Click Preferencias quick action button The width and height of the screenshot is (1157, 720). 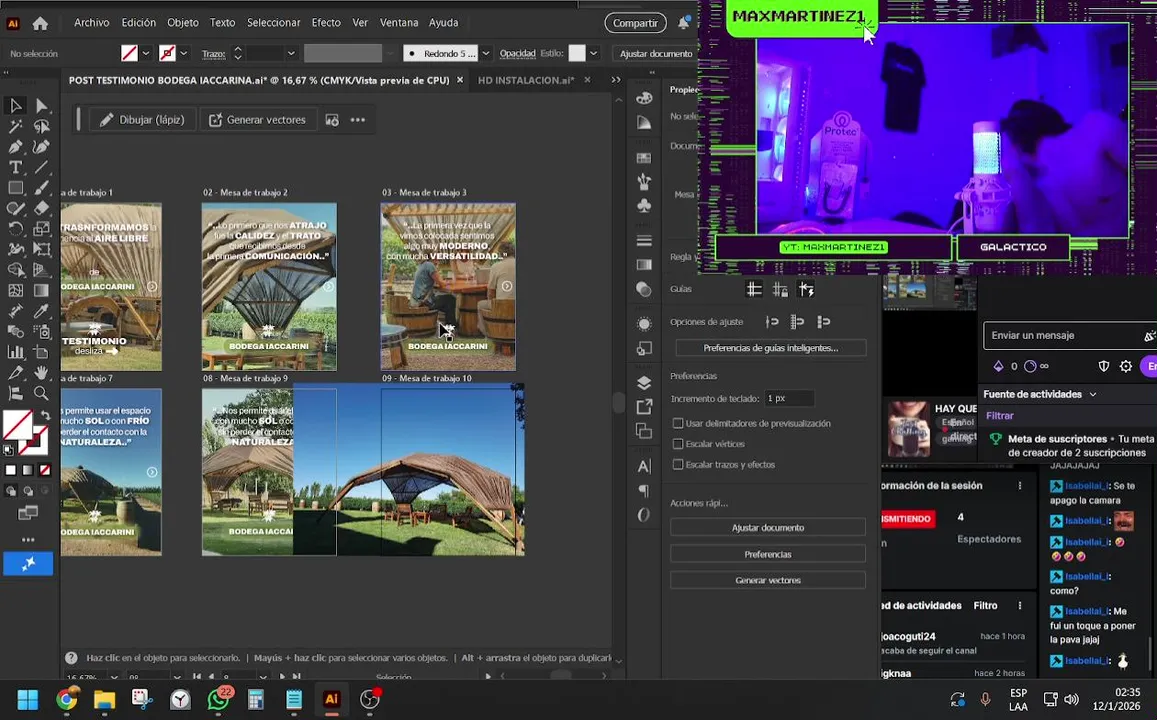coord(768,554)
